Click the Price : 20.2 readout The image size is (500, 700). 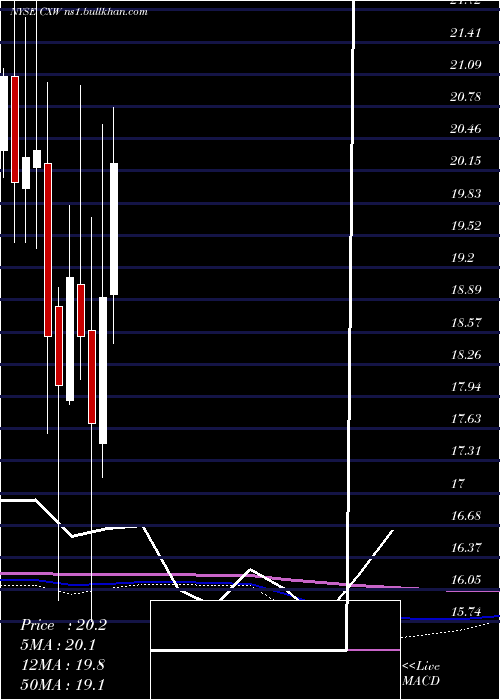(63, 625)
